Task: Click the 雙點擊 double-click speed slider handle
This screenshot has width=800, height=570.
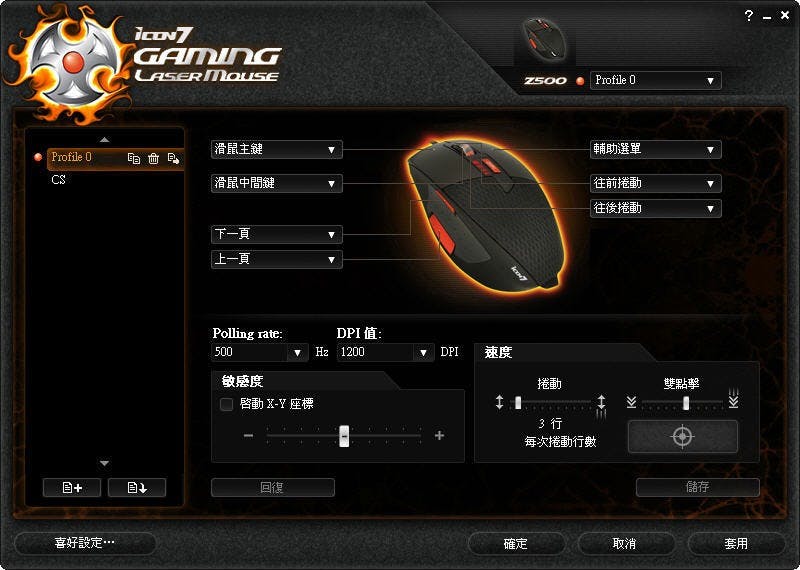Action: click(x=686, y=403)
